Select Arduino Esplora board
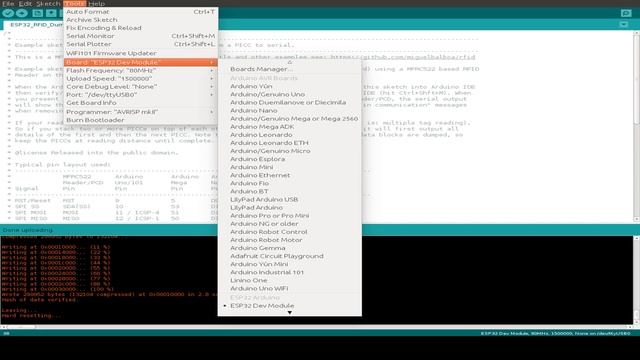640x360 pixels. click(x=289, y=159)
